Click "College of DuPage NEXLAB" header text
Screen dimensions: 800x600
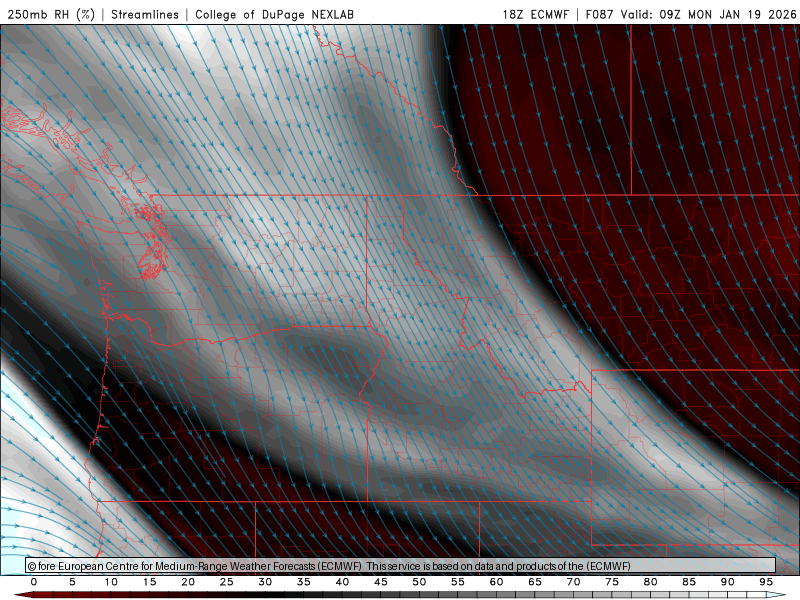(x=274, y=14)
